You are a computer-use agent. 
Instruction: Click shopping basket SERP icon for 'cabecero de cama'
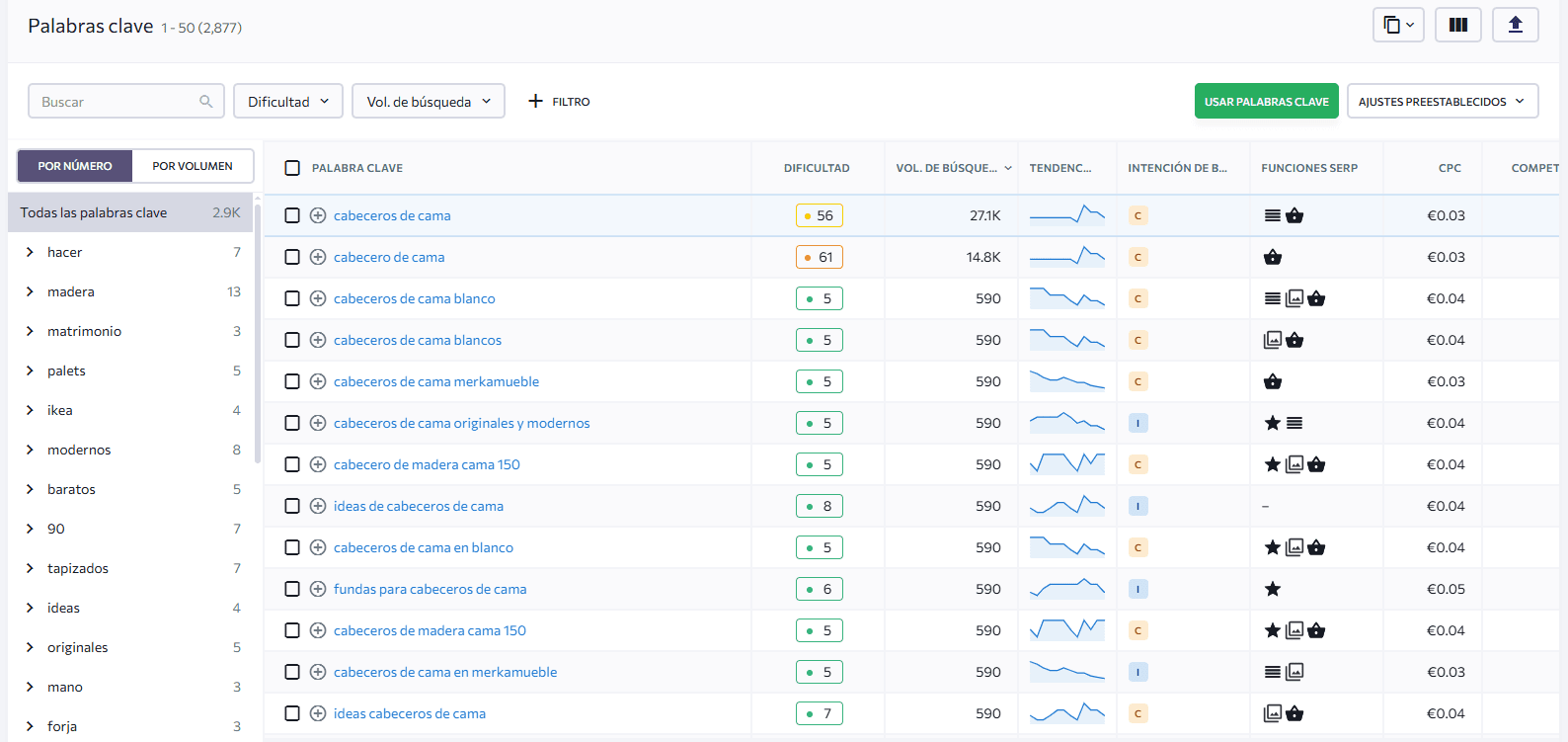coord(1273,257)
